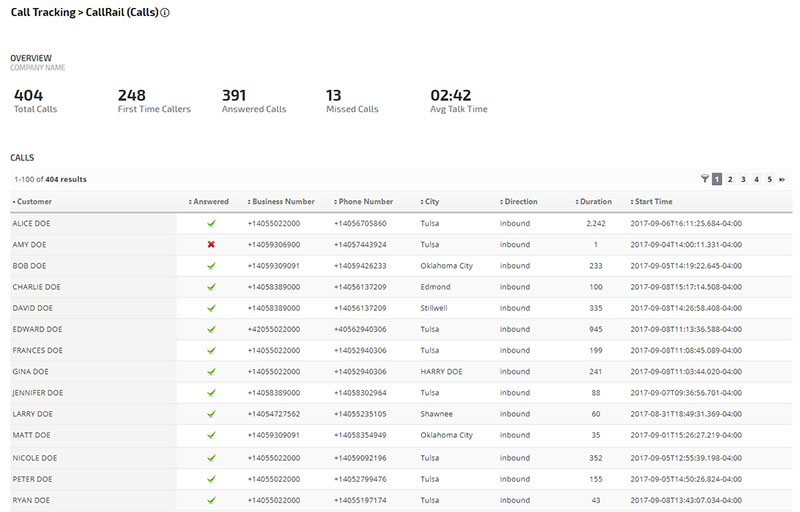Click the next pages double-arrow icon
Image resolution: width=800 pixels, height=512 pixels.
tap(782, 179)
